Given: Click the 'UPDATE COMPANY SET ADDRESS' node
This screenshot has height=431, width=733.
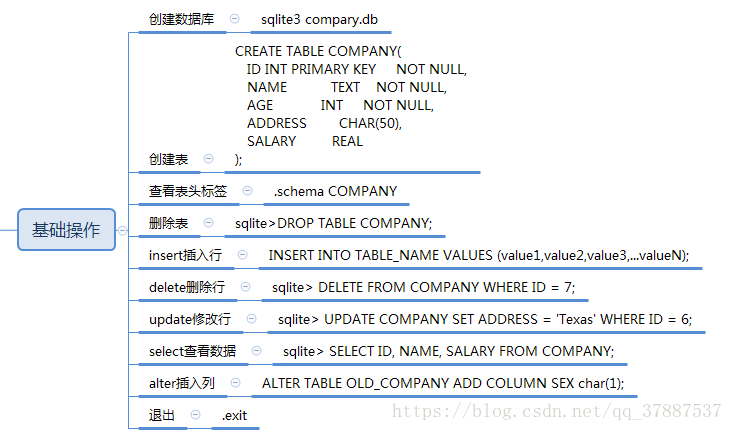Looking at the screenshot, I should pos(485,319).
